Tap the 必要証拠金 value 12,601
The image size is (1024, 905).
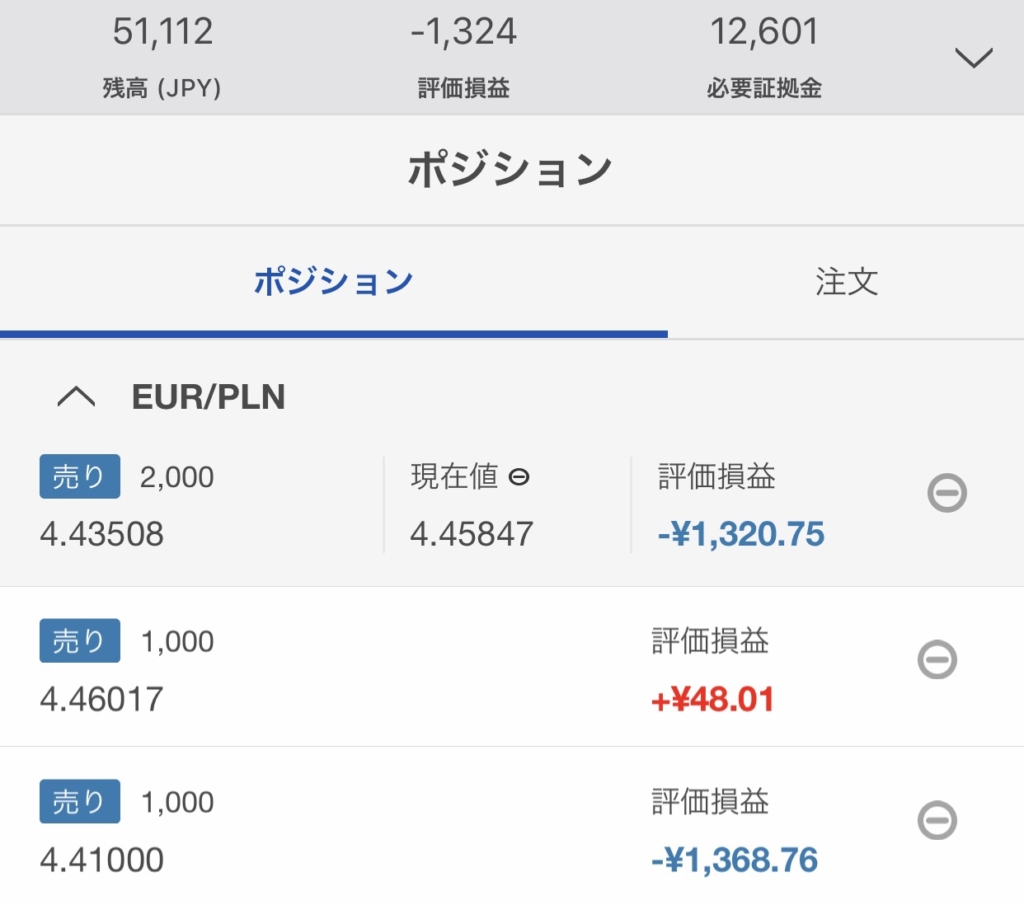764,31
